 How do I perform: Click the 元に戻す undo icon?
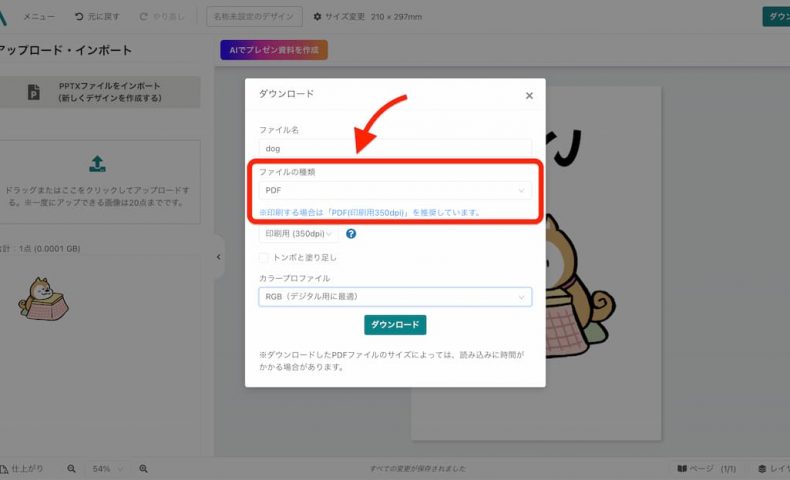tap(80, 17)
